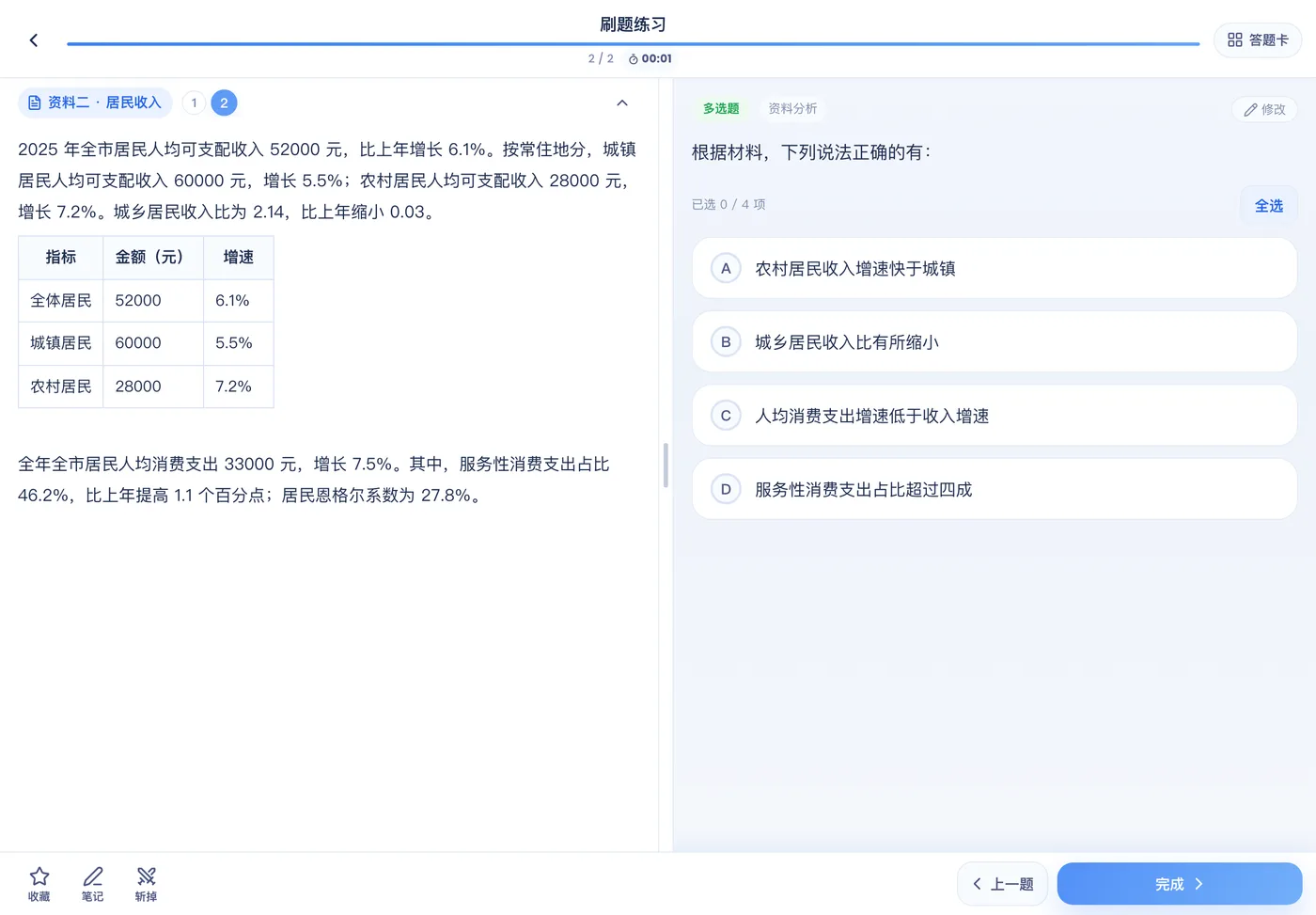Open the 答题卡 answer sheet
Screen dimensions: 1316x915
coord(1258,40)
